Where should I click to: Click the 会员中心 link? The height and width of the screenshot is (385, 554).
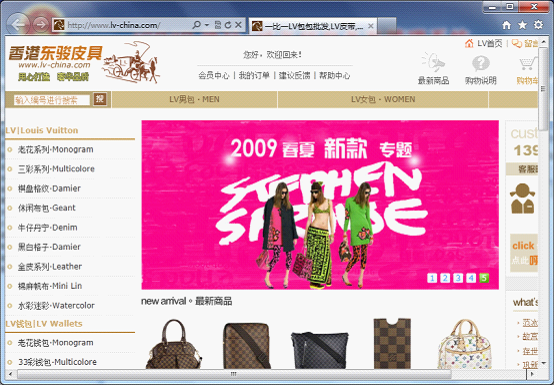coord(214,76)
